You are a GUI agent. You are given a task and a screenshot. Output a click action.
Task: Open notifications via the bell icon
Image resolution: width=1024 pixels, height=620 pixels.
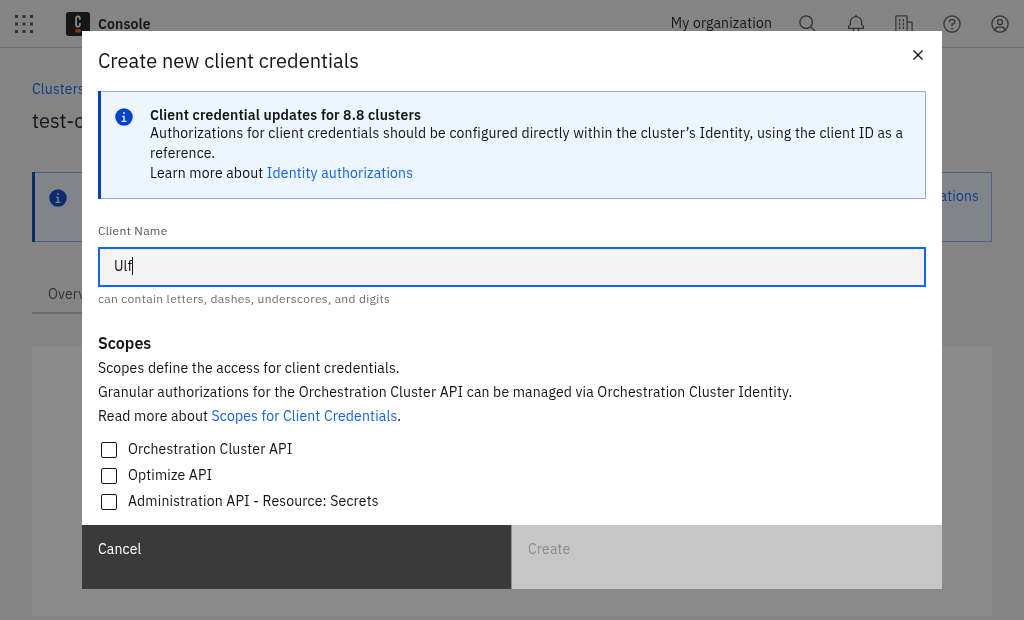point(855,24)
